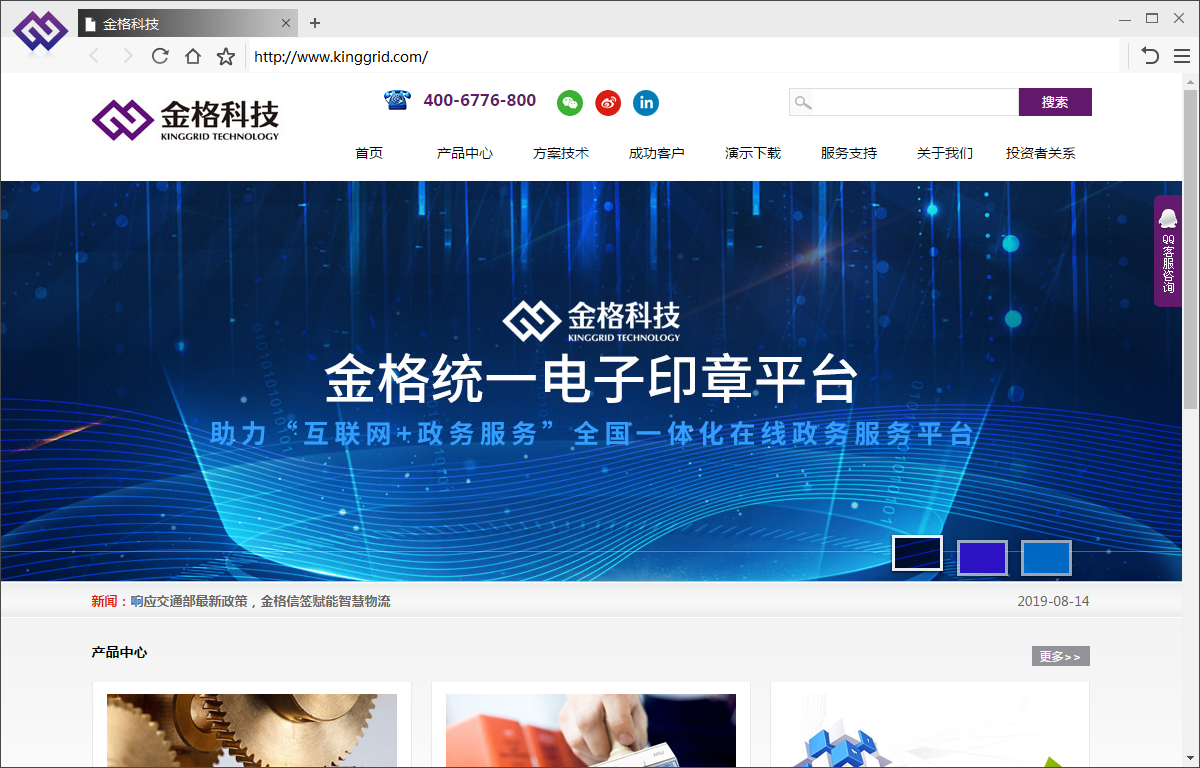The height and width of the screenshot is (768, 1200).
Task: Open 投资者关系 navigation menu
Action: 1041,153
